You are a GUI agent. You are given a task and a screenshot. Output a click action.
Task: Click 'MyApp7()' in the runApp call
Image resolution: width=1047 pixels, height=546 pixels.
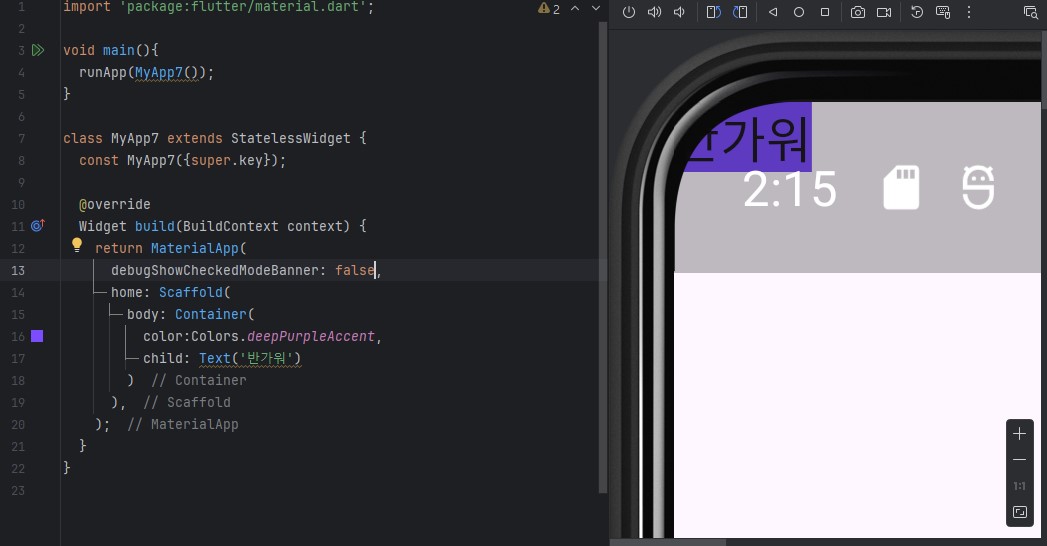point(167,72)
